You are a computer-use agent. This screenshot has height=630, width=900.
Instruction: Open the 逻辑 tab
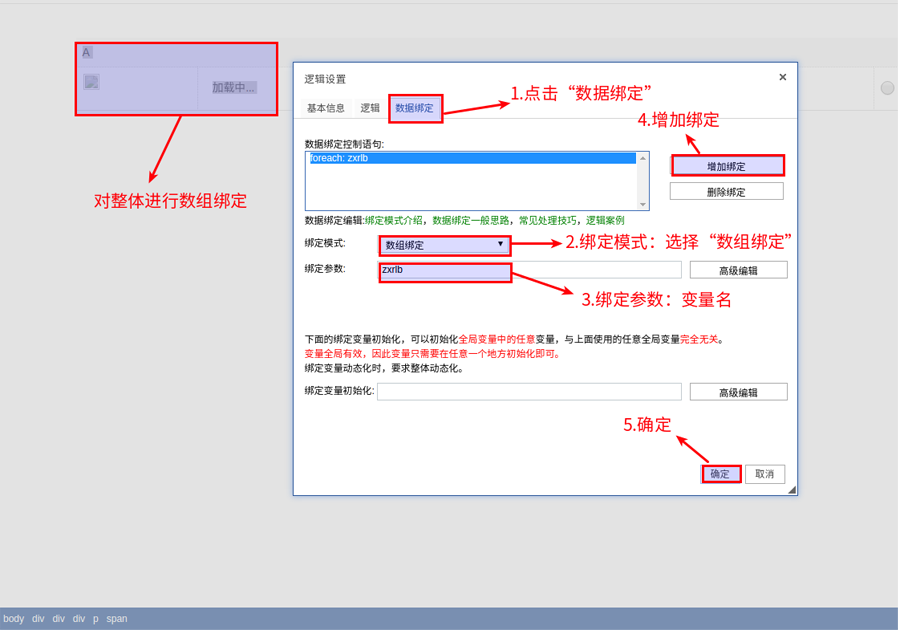pos(370,108)
